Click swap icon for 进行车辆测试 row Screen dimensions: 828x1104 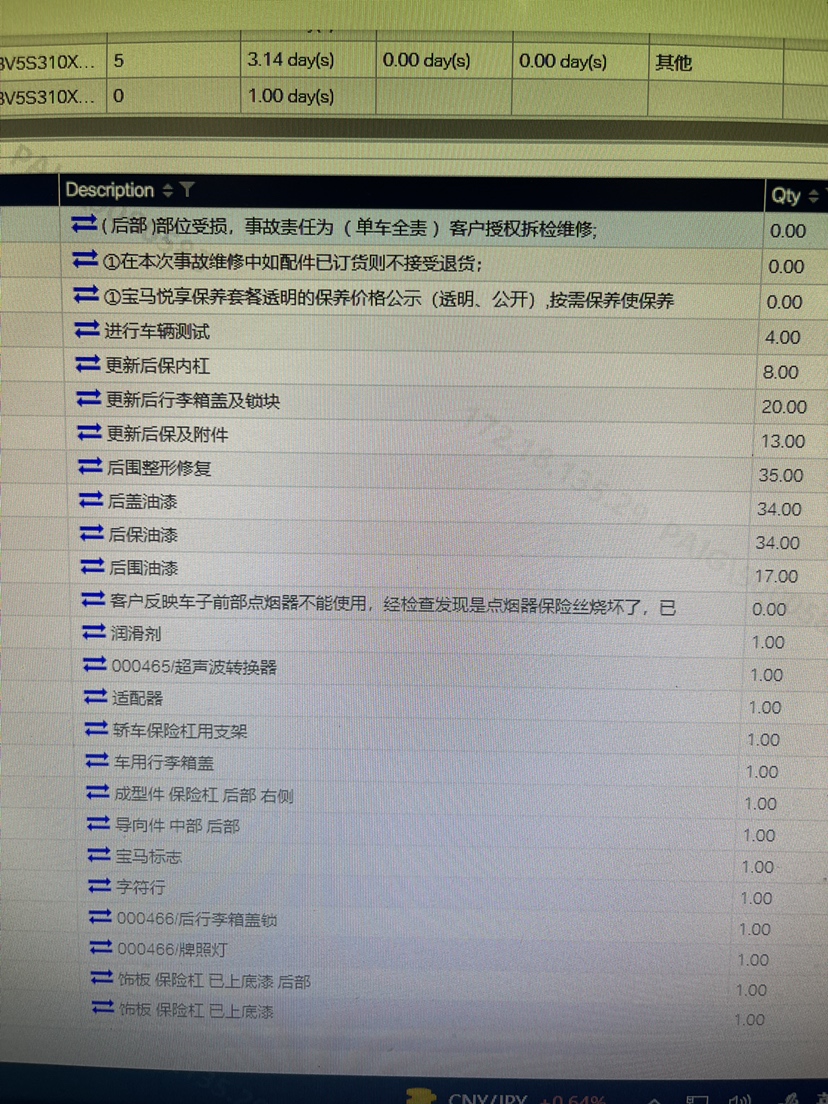coord(87,329)
